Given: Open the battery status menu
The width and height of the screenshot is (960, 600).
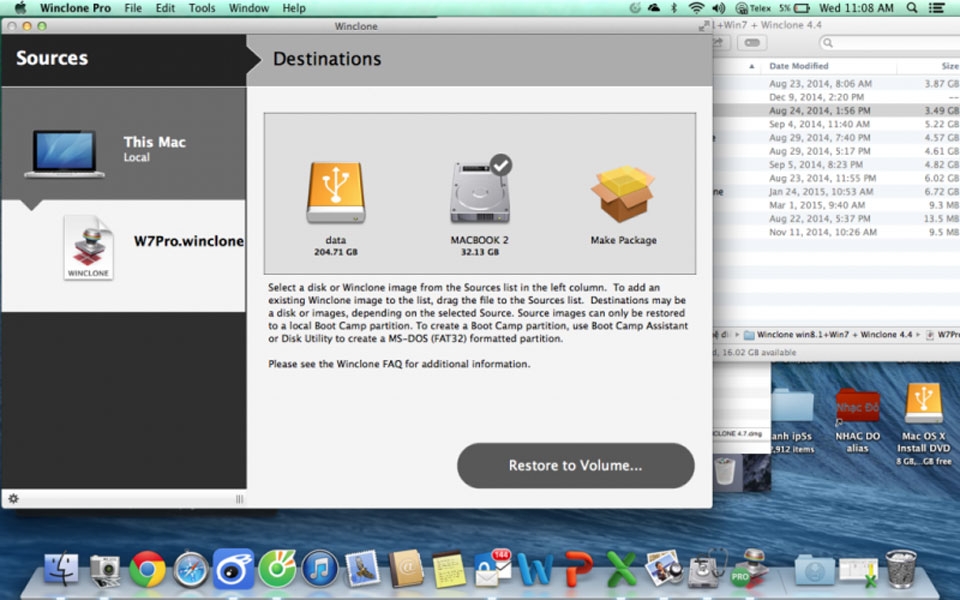Looking at the screenshot, I should pyautogui.click(x=795, y=8).
